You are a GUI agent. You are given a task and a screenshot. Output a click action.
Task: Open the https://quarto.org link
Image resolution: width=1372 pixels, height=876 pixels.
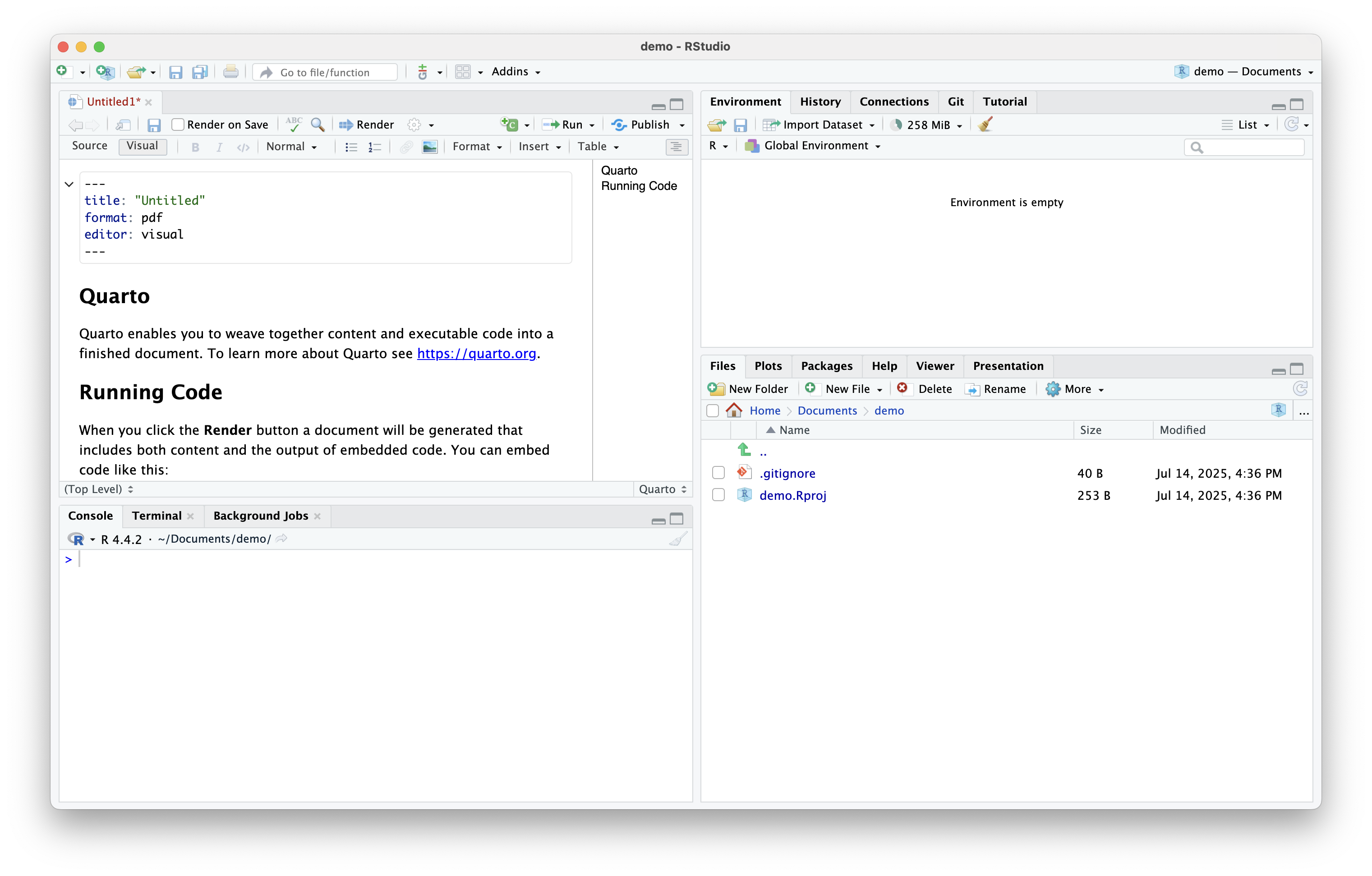tap(476, 353)
